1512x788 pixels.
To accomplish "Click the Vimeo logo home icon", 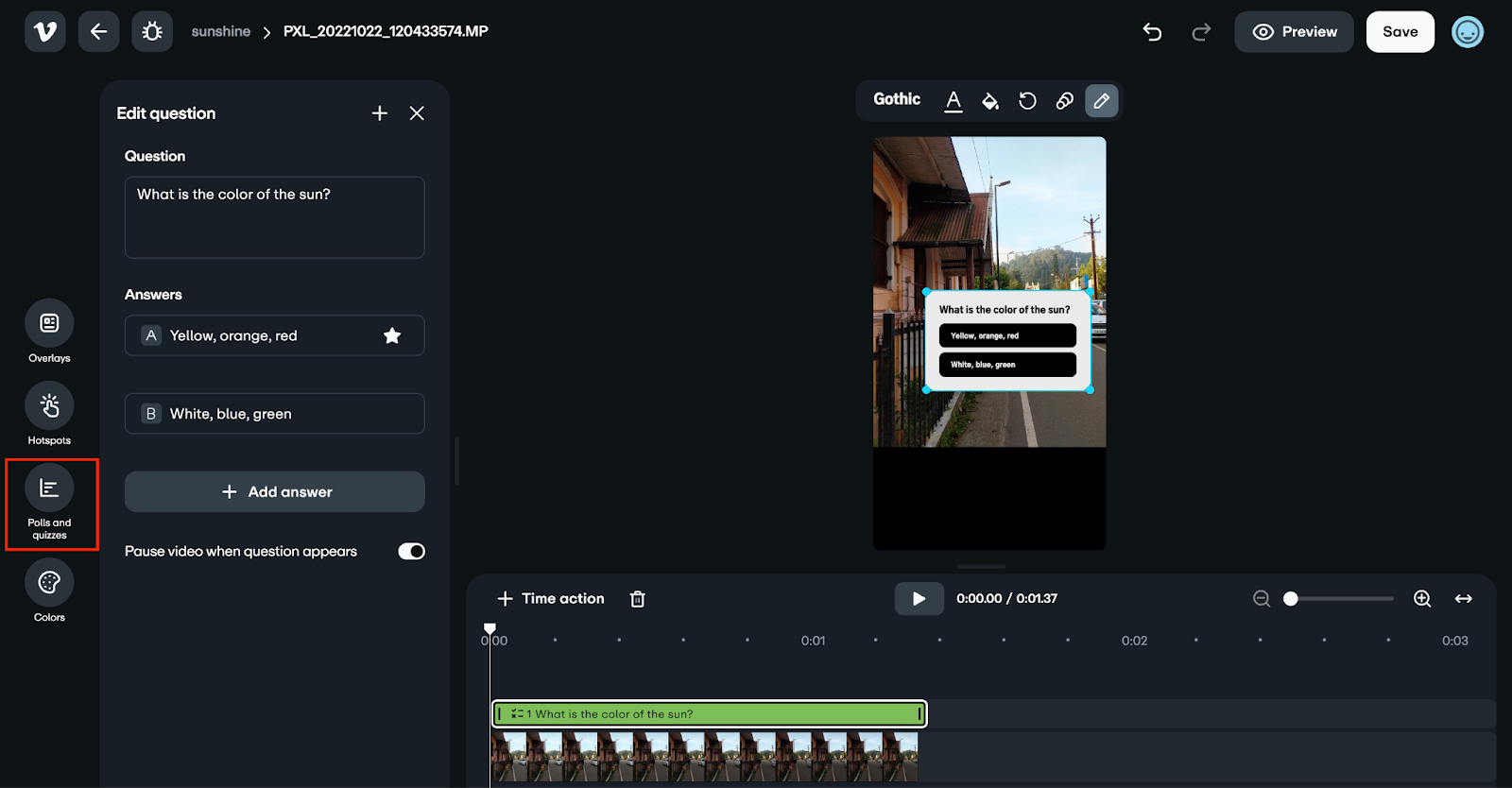I will [x=44, y=31].
